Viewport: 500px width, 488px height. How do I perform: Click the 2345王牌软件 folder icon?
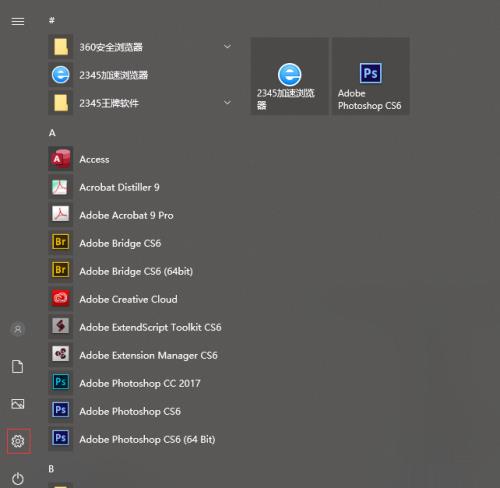point(61,103)
